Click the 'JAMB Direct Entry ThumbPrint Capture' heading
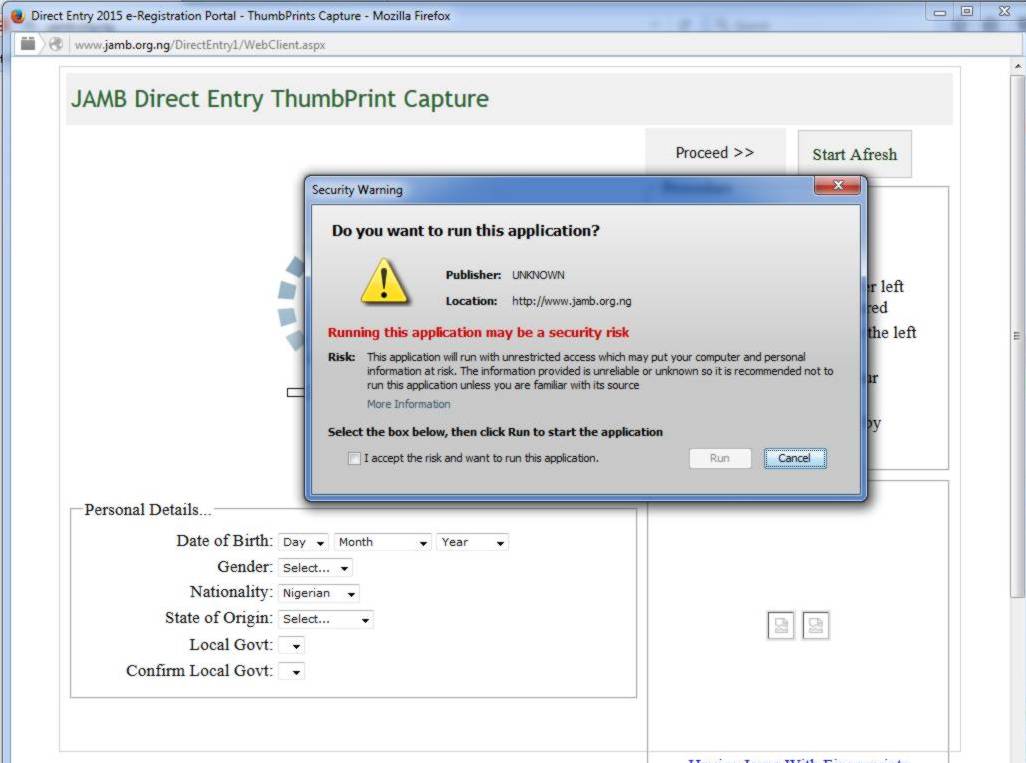The height and width of the screenshot is (763, 1026). click(x=279, y=99)
